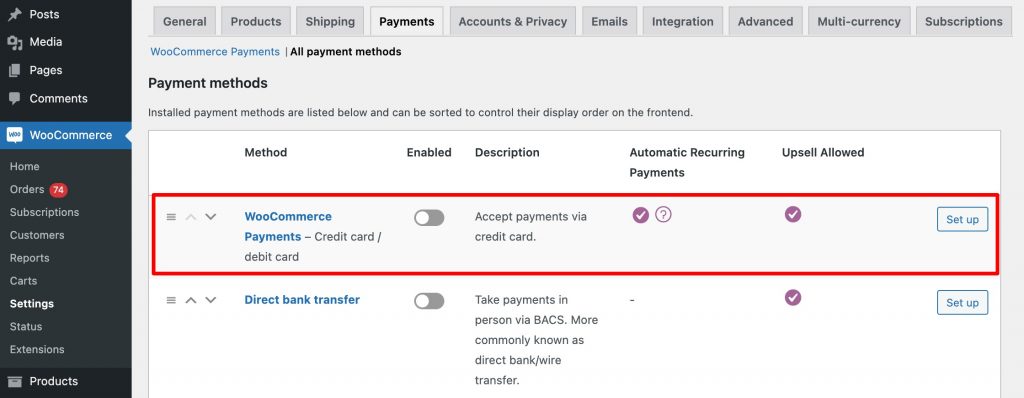Open the WooCommerce Payments sub-navigation link
This screenshot has width=1024, height=398.
click(215, 52)
